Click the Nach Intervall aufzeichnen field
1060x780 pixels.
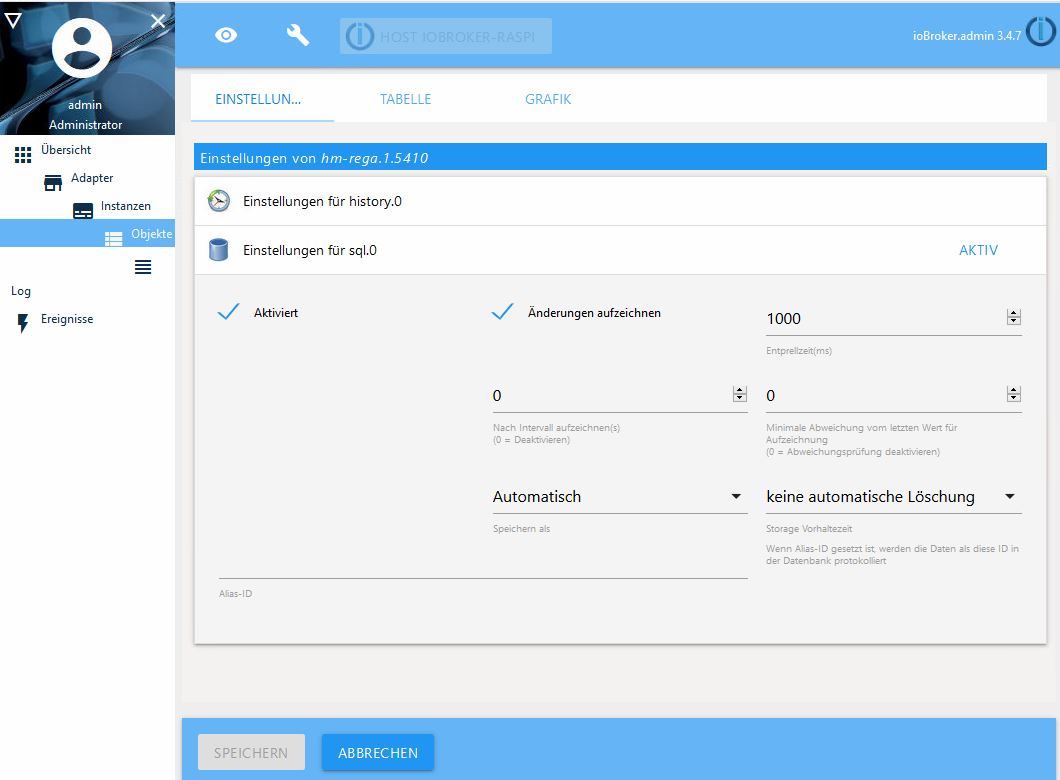point(612,395)
